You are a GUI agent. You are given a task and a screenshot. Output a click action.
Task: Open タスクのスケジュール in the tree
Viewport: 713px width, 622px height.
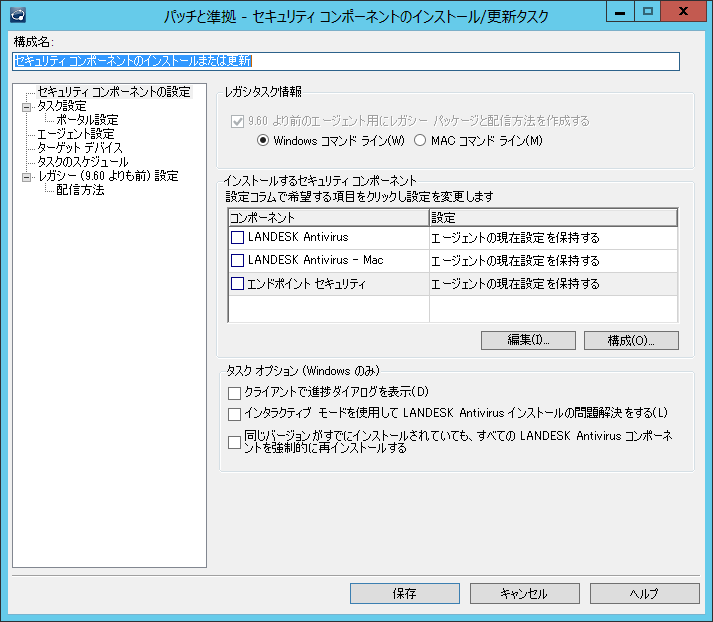coord(83,162)
